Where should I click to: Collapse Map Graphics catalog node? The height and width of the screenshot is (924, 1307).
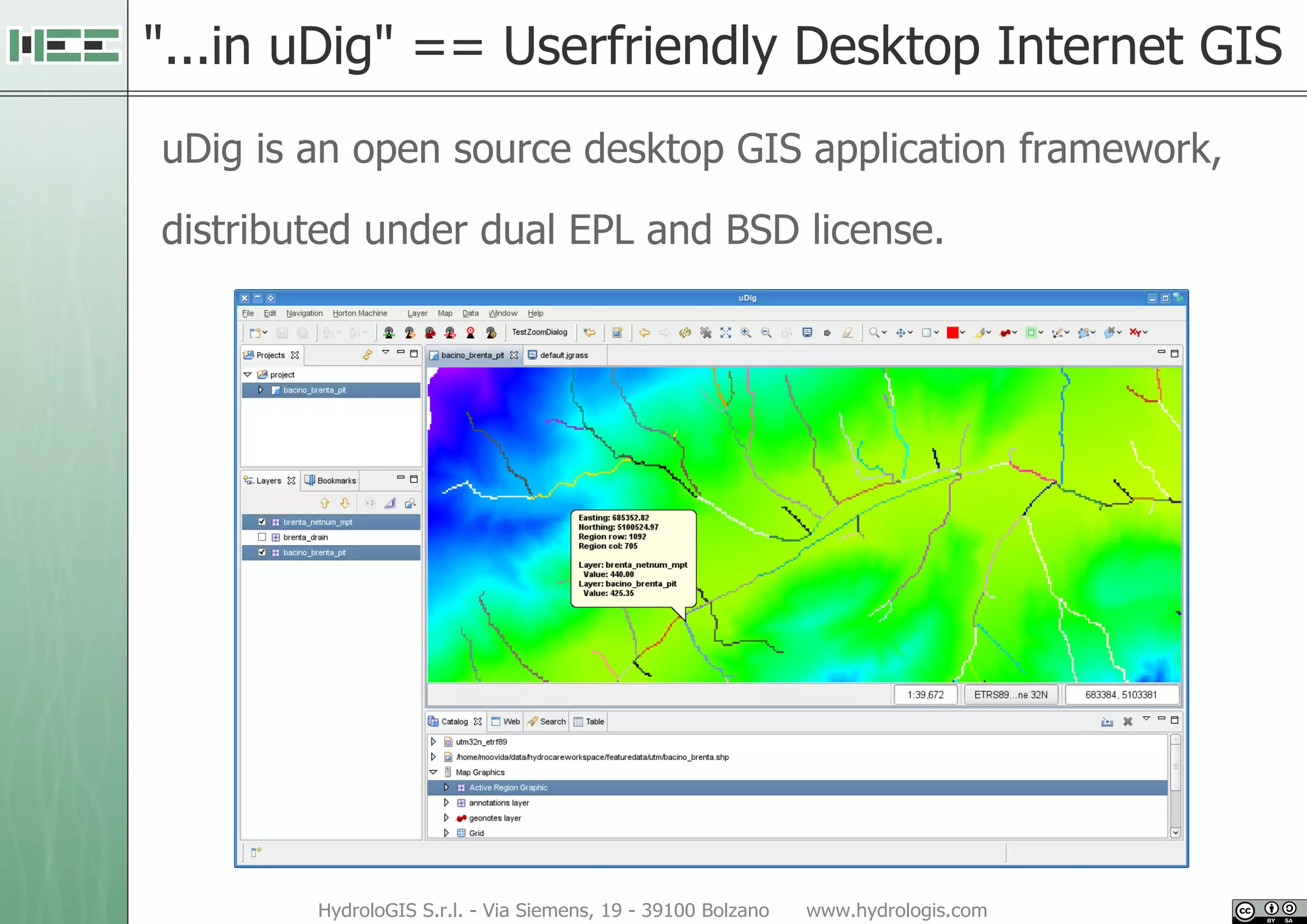[433, 772]
